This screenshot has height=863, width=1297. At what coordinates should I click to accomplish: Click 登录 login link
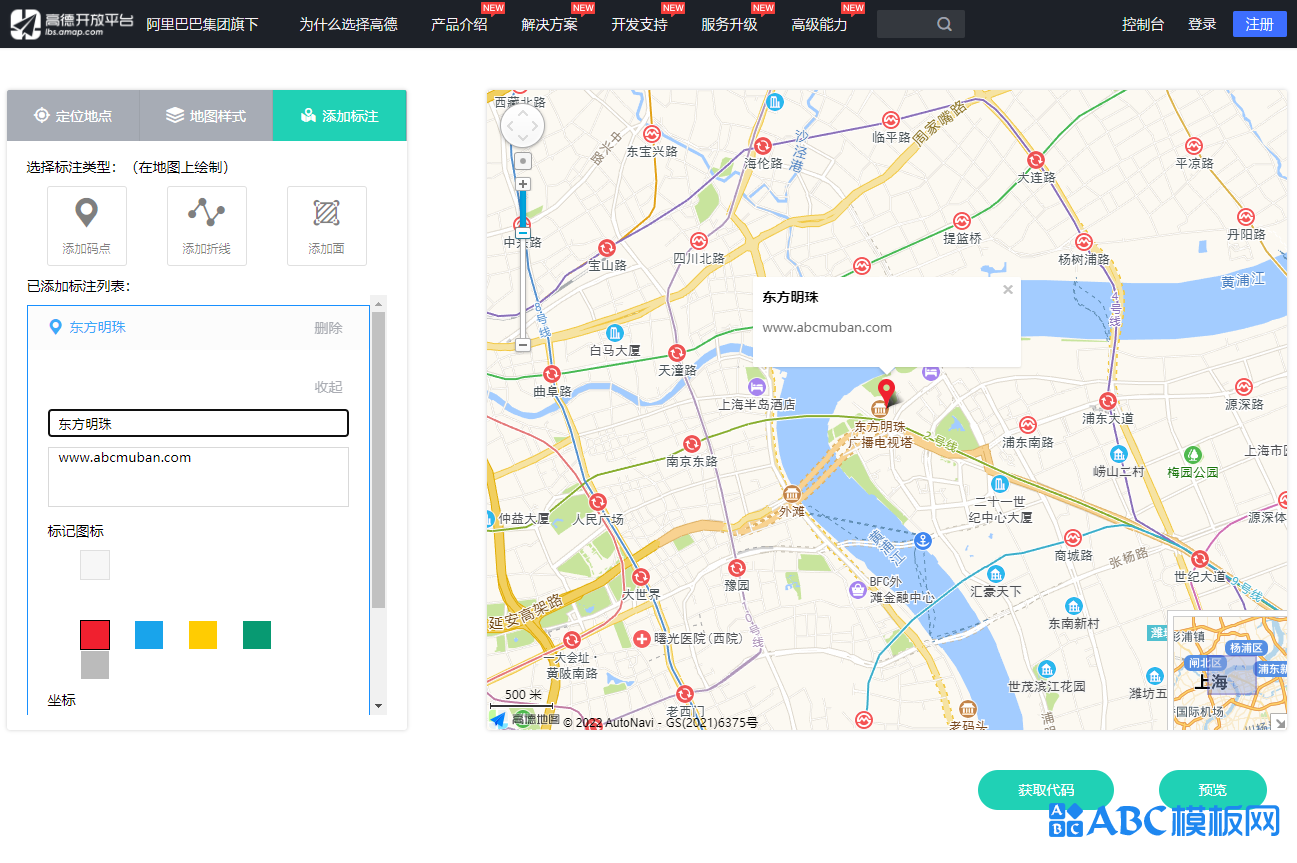pyautogui.click(x=1202, y=24)
